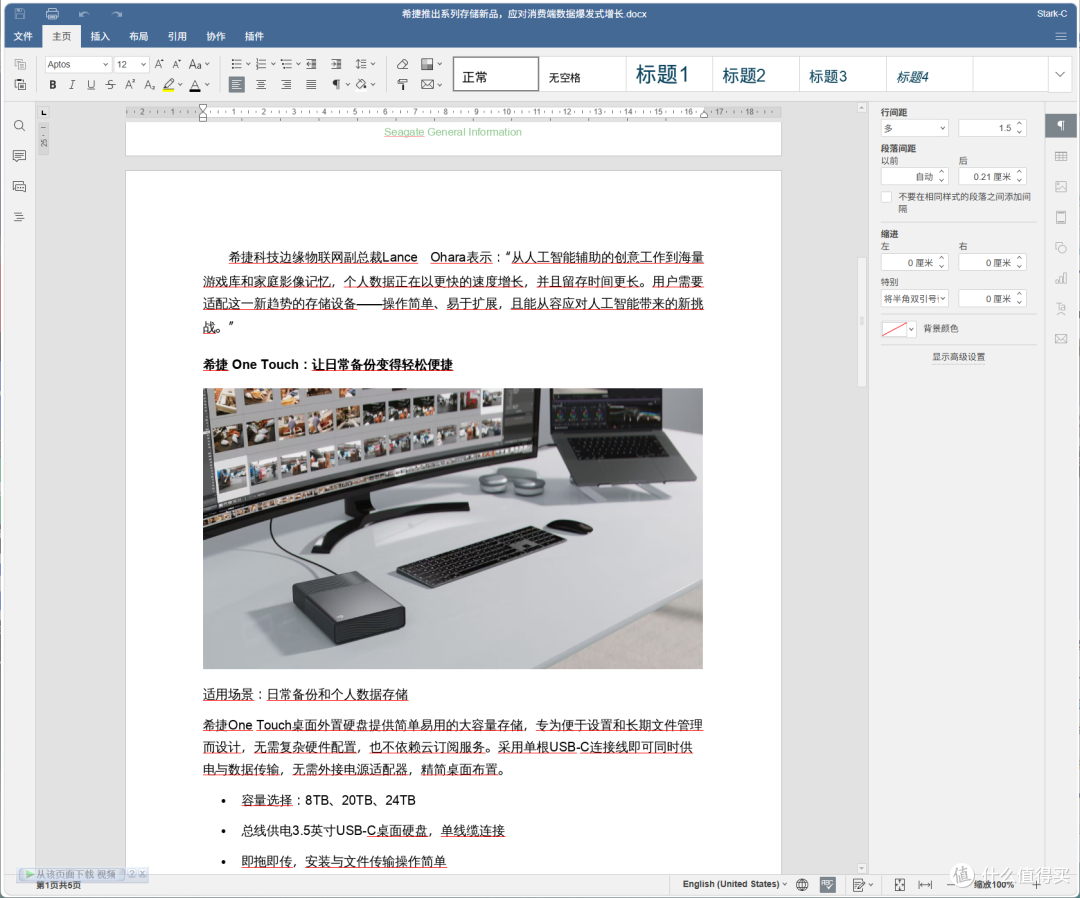Switch to the 布局 tab
Viewport: 1080px width, 898px height.
pyautogui.click(x=138, y=36)
